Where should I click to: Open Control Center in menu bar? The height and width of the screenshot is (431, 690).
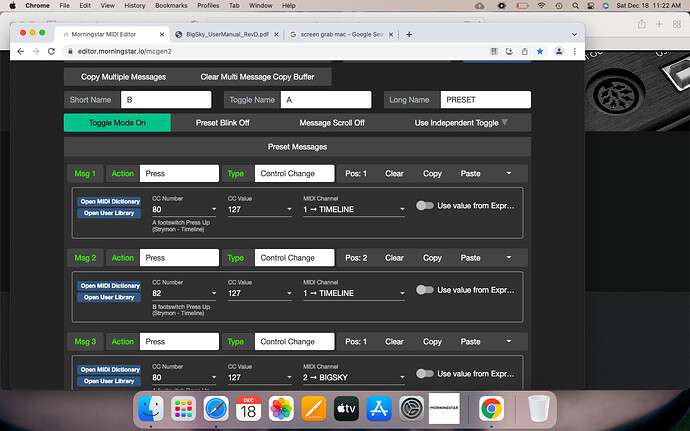pos(591,6)
